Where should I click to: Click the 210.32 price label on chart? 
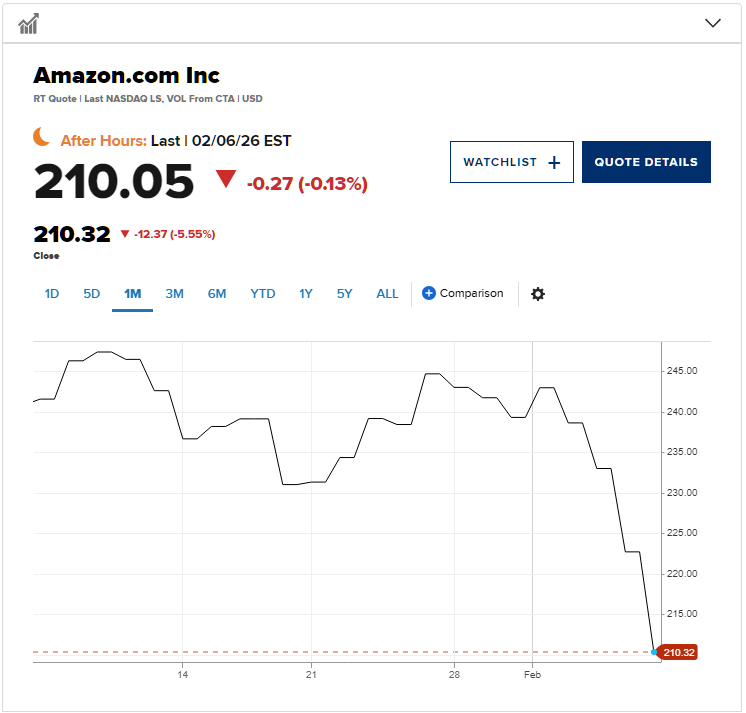point(679,652)
